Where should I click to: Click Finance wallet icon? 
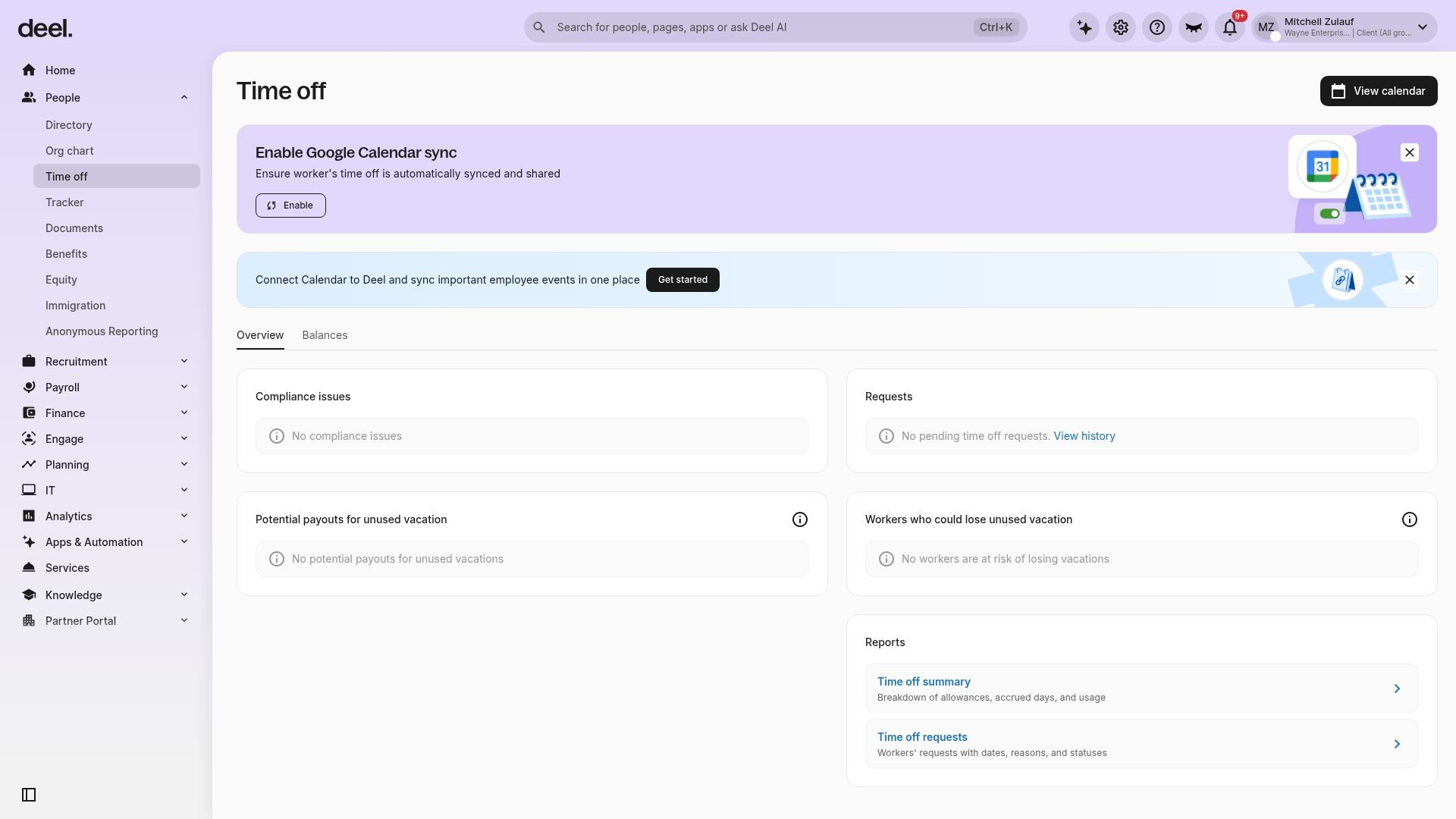tap(29, 413)
